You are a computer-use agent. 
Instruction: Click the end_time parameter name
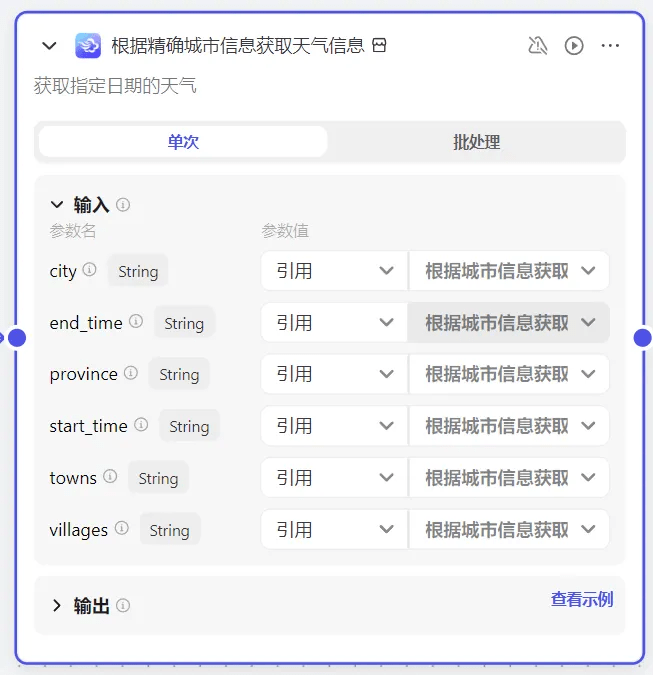tap(86, 323)
